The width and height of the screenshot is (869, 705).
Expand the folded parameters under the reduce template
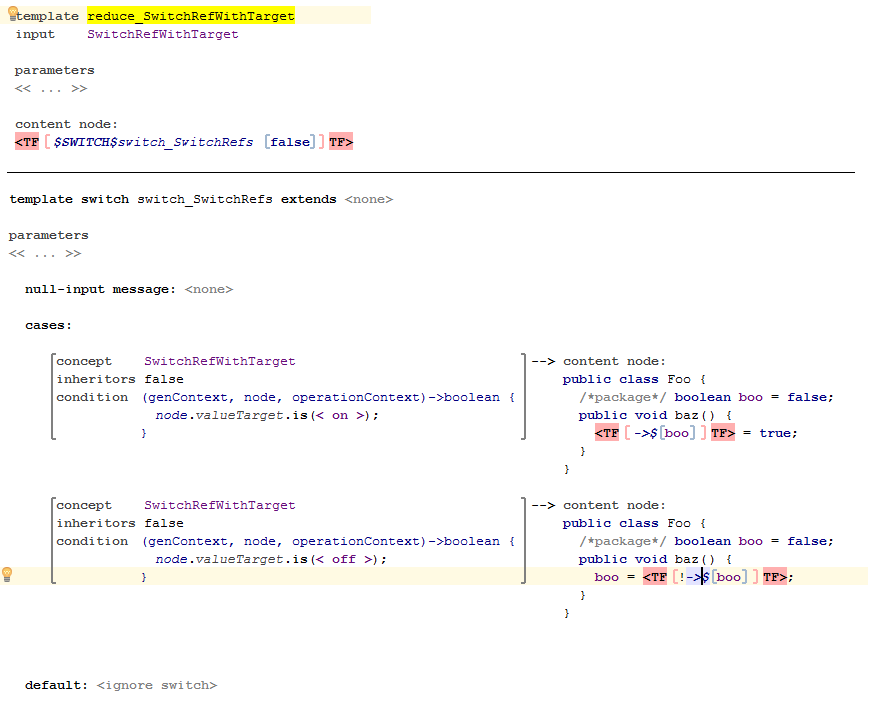tap(51, 89)
